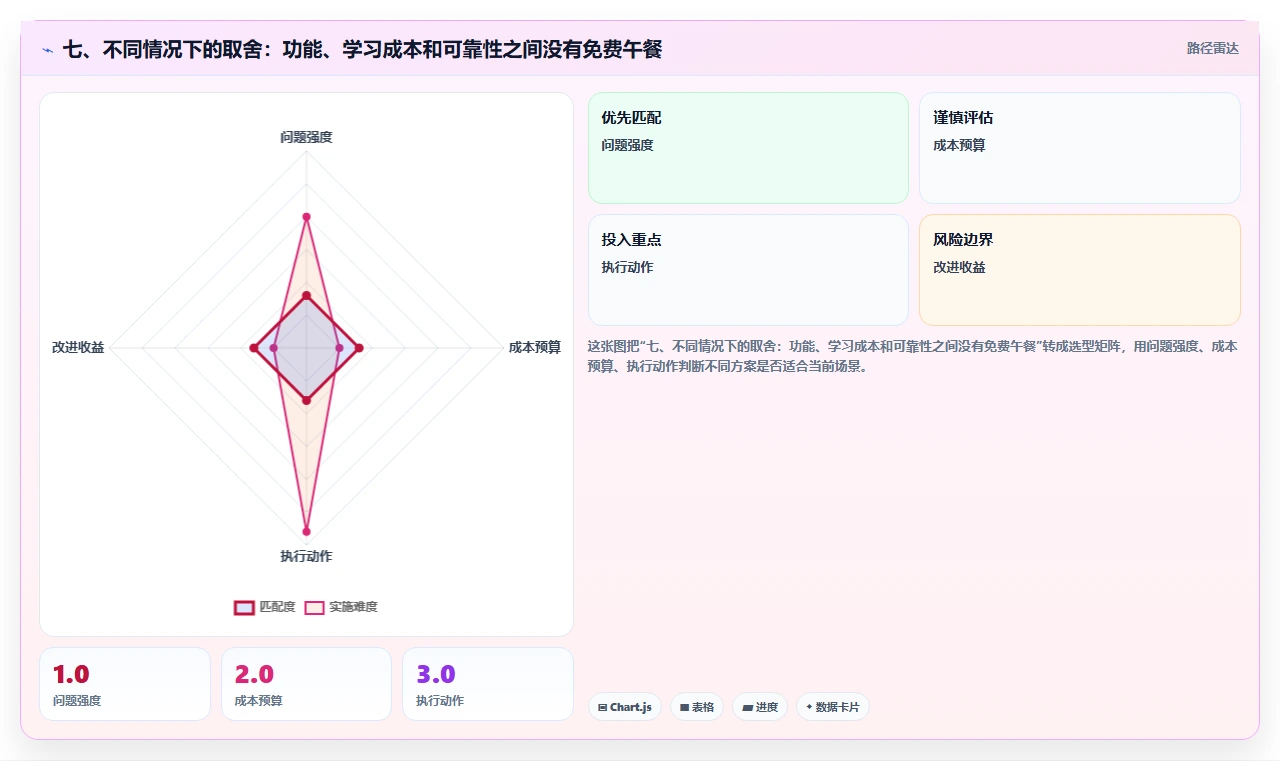The width and height of the screenshot is (1280, 761).
Task: Click the 2.0 成本预算 stat card
Action: tap(306, 684)
